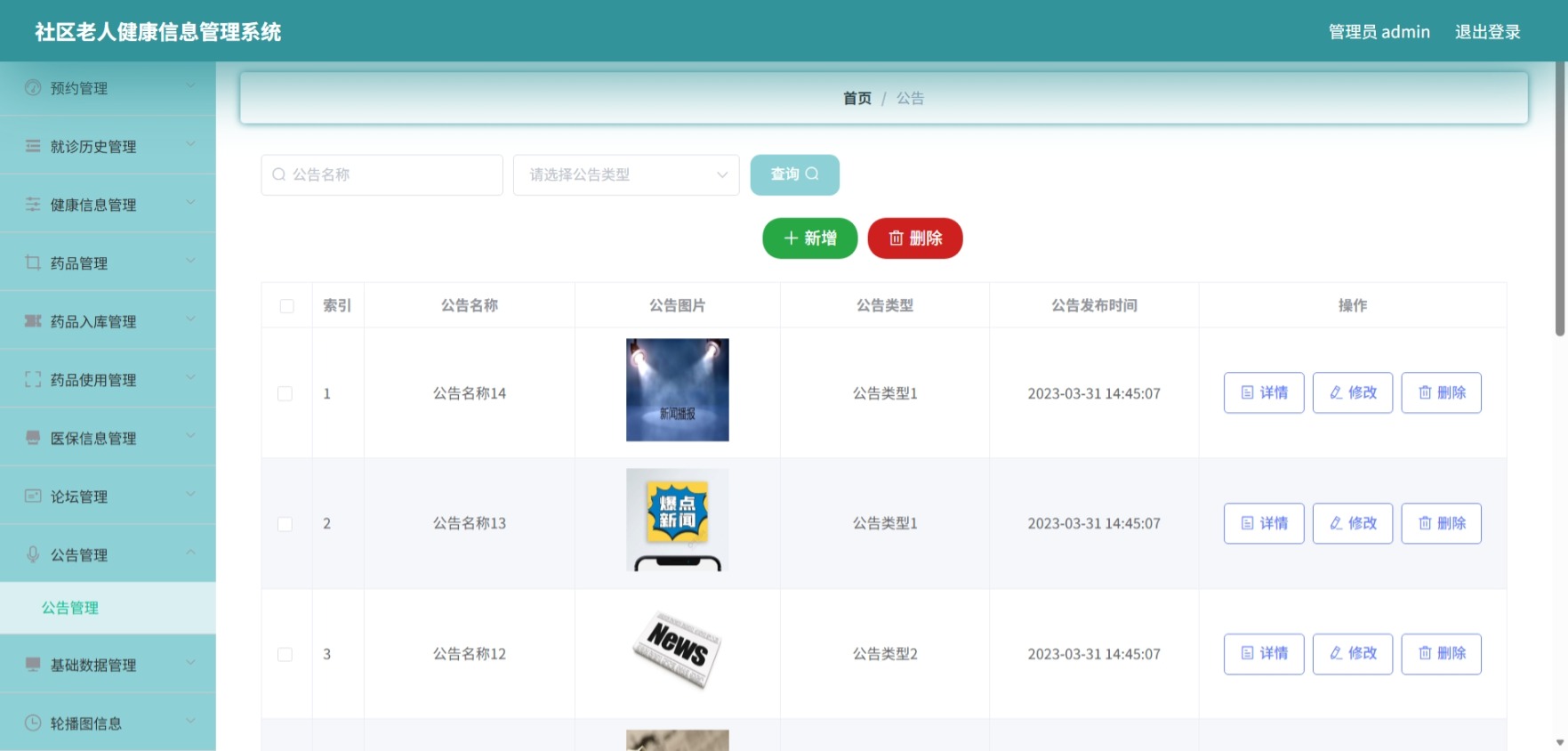Click the 论坛管理 icon
Image resolution: width=1568 pixels, height=751 pixels.
click(33, 496)
